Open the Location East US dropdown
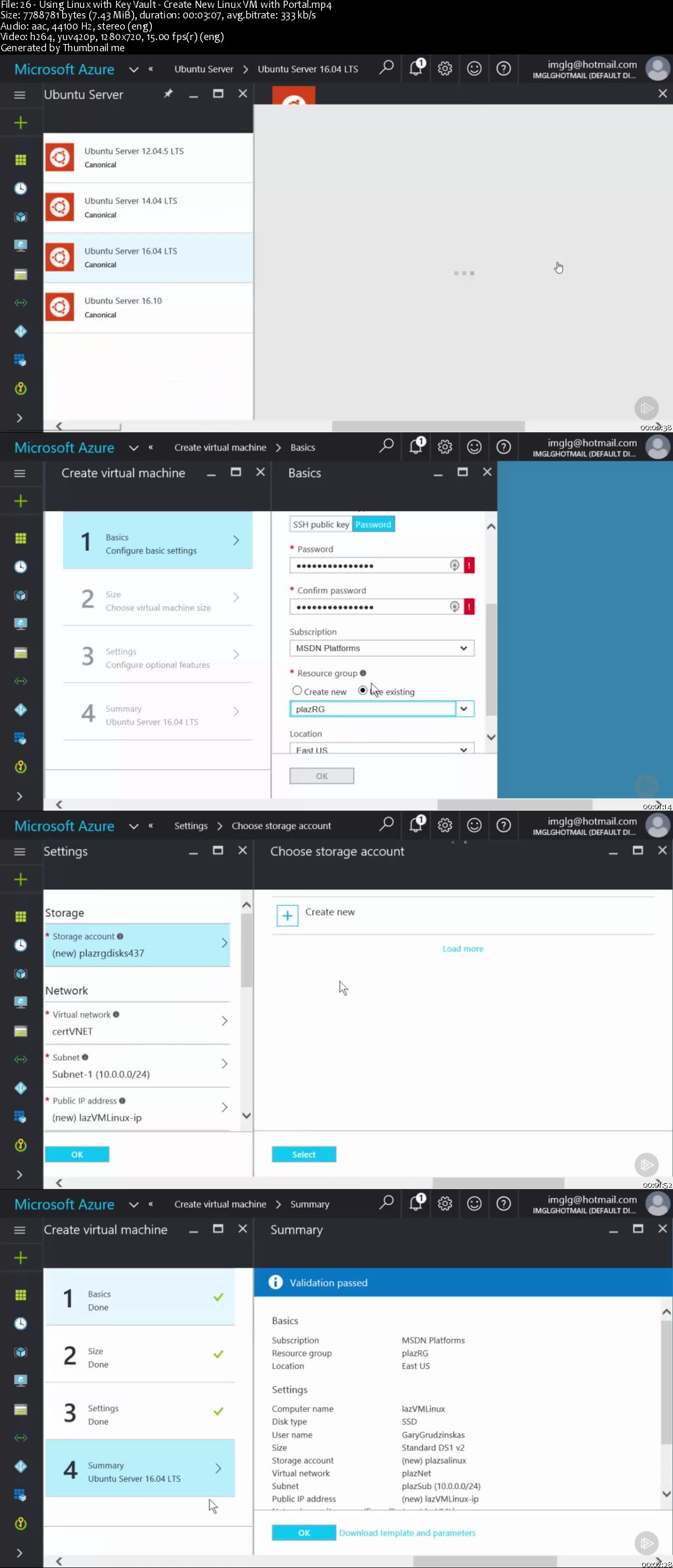Screen dimensions: 673x1568 click(x=382, y=748)
